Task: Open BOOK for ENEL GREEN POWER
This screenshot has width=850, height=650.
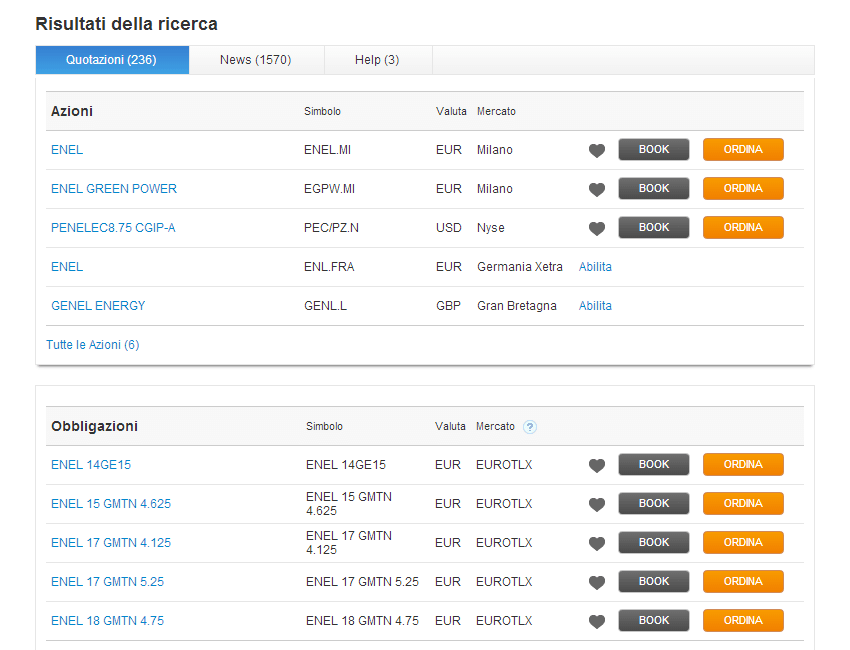Action: coord(654,189)
